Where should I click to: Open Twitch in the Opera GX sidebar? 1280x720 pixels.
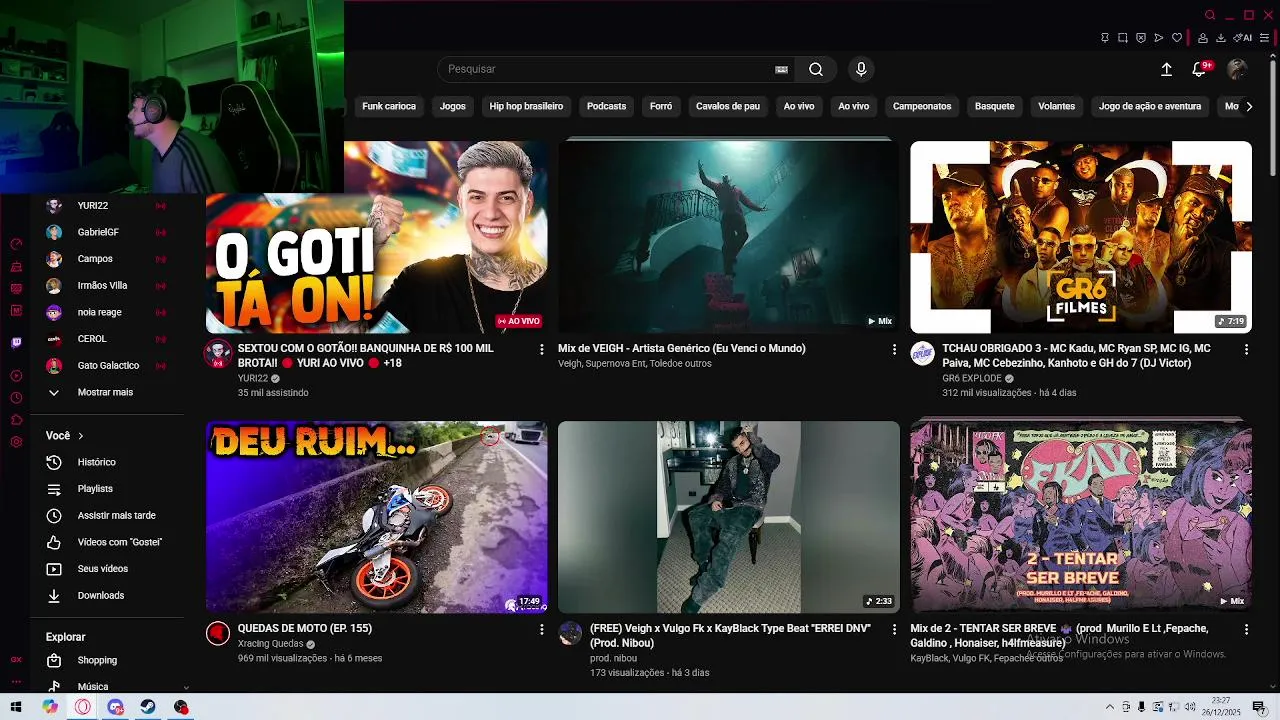[x=16, y=343]
